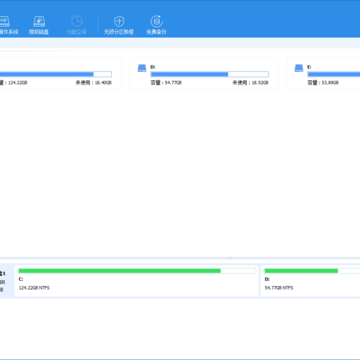Click the 124.22GB NTFS label
The width and height of the screenshot is (360, 360).
34,288
